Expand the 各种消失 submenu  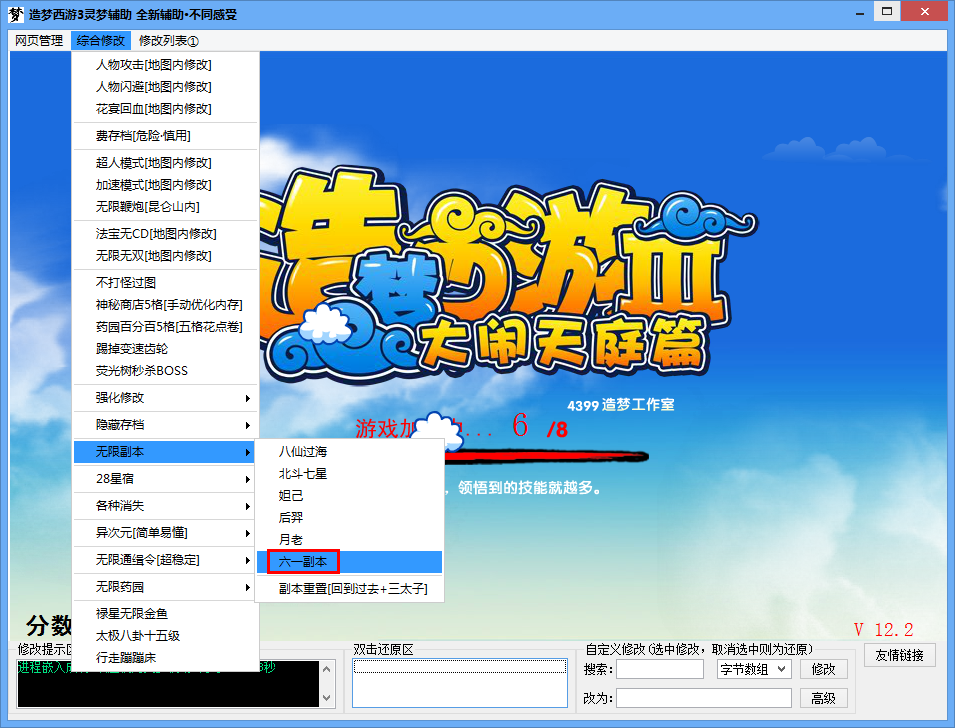[x=166, y=506]
